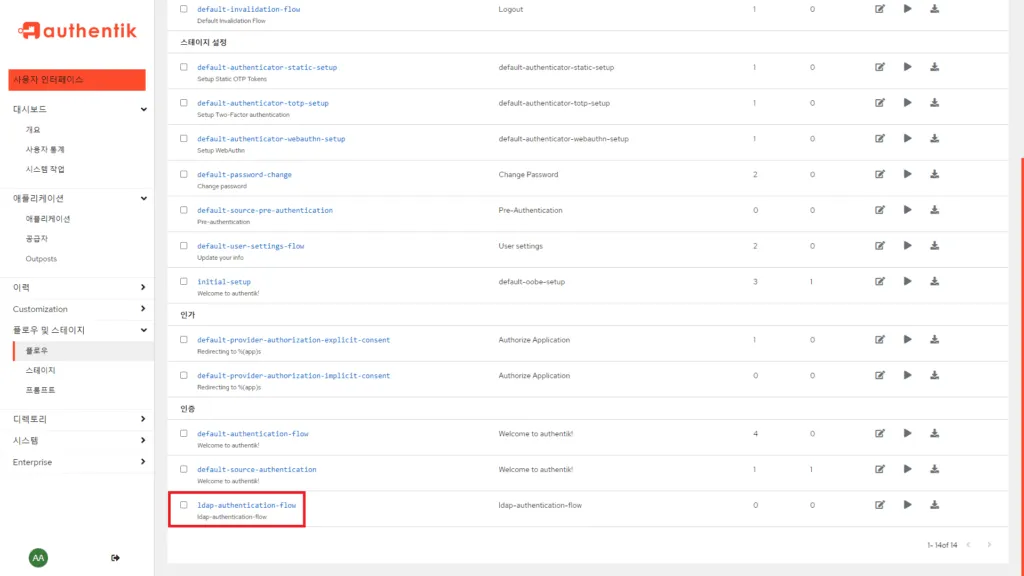The width and height of the screenshot is (1024, 576).
Task: Execute the default-authentication-flow using its play icon
Action: [x=907, y=433]
